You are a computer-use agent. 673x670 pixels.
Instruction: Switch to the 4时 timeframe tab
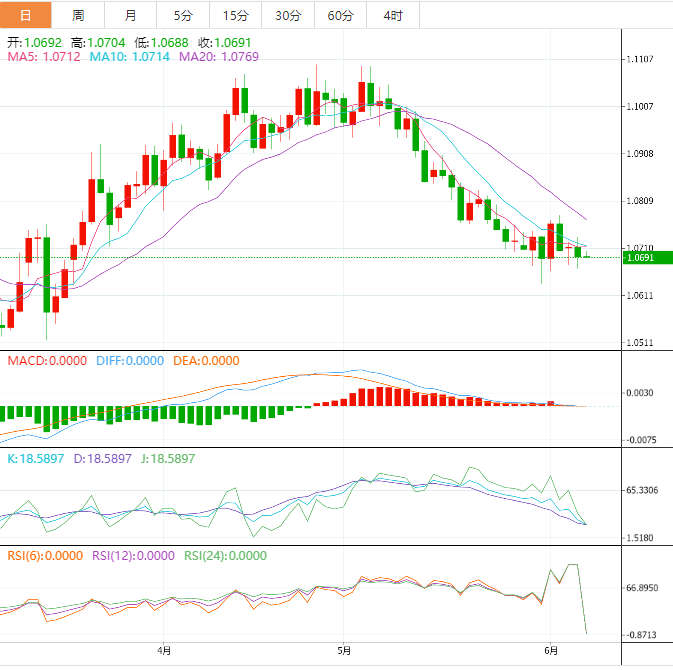pyautogui.click(x=393, y=15)
